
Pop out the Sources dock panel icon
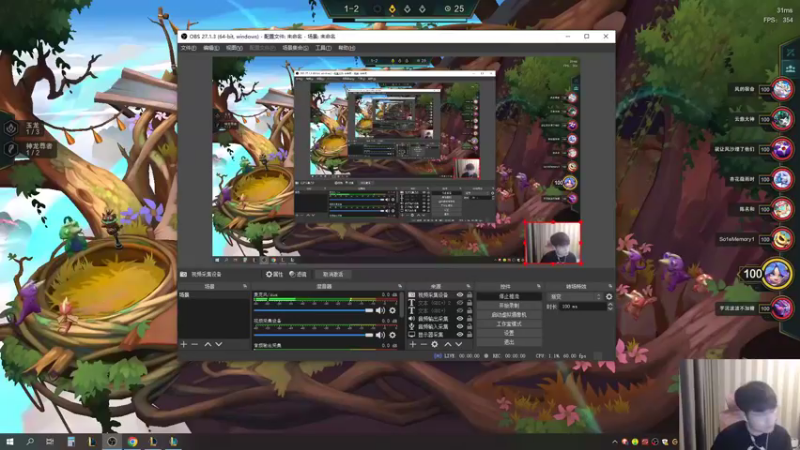(468, 286)
